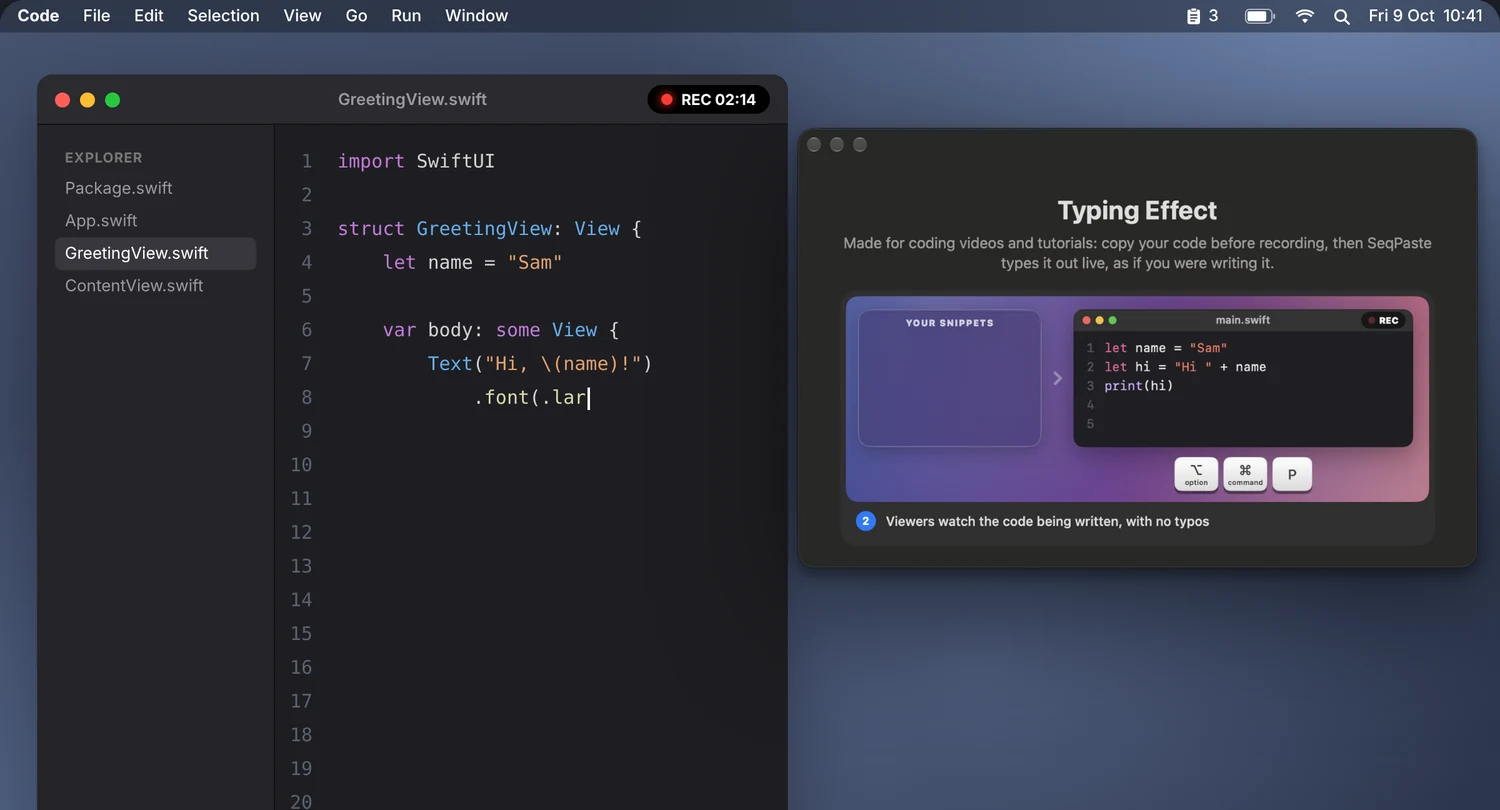Click line number 15 in the editor gutter
The image size is (1500, 810).
(x=301, y=634)
